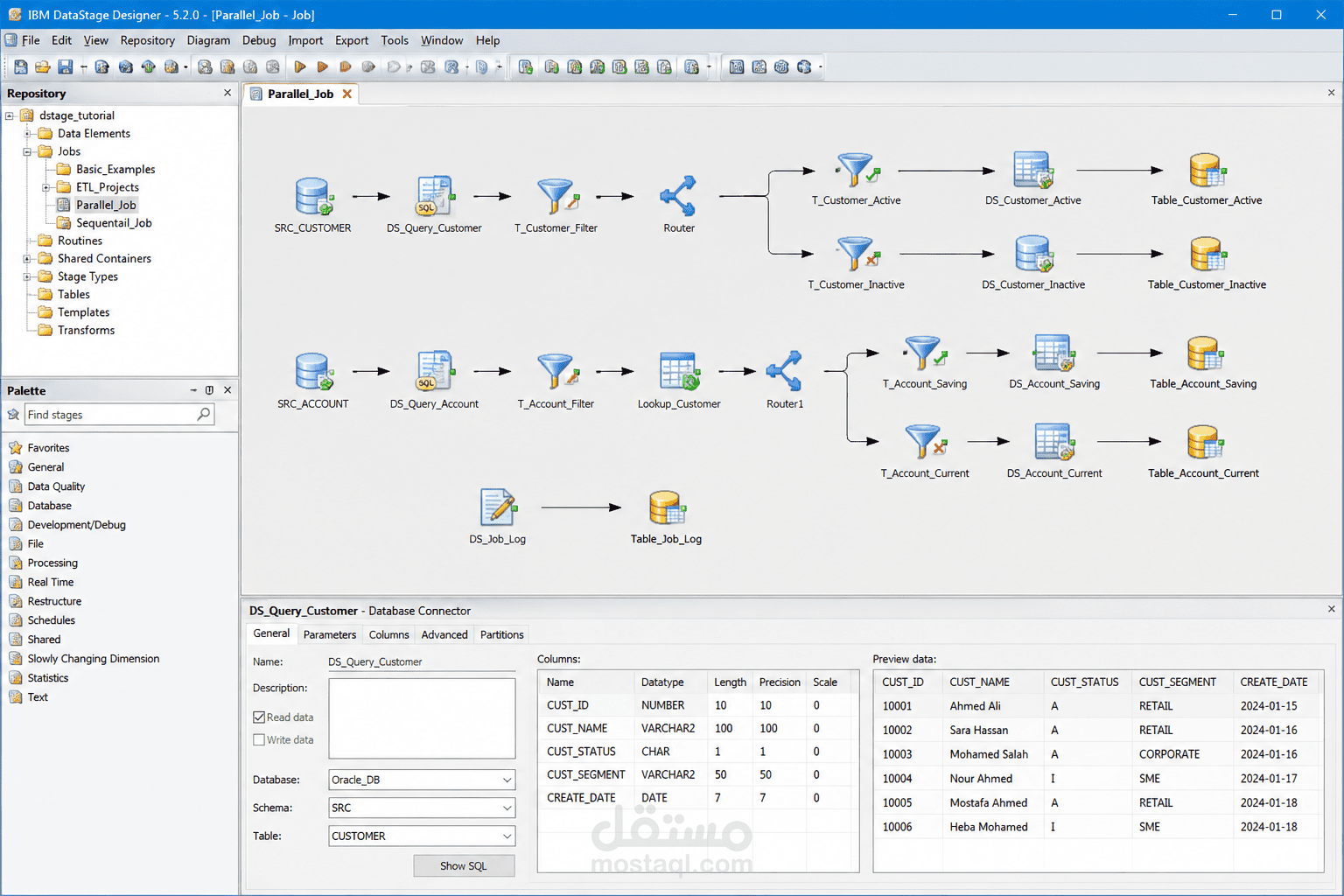
Task: Click the Name field DS_Query_Customer
Action: [422, 662]
